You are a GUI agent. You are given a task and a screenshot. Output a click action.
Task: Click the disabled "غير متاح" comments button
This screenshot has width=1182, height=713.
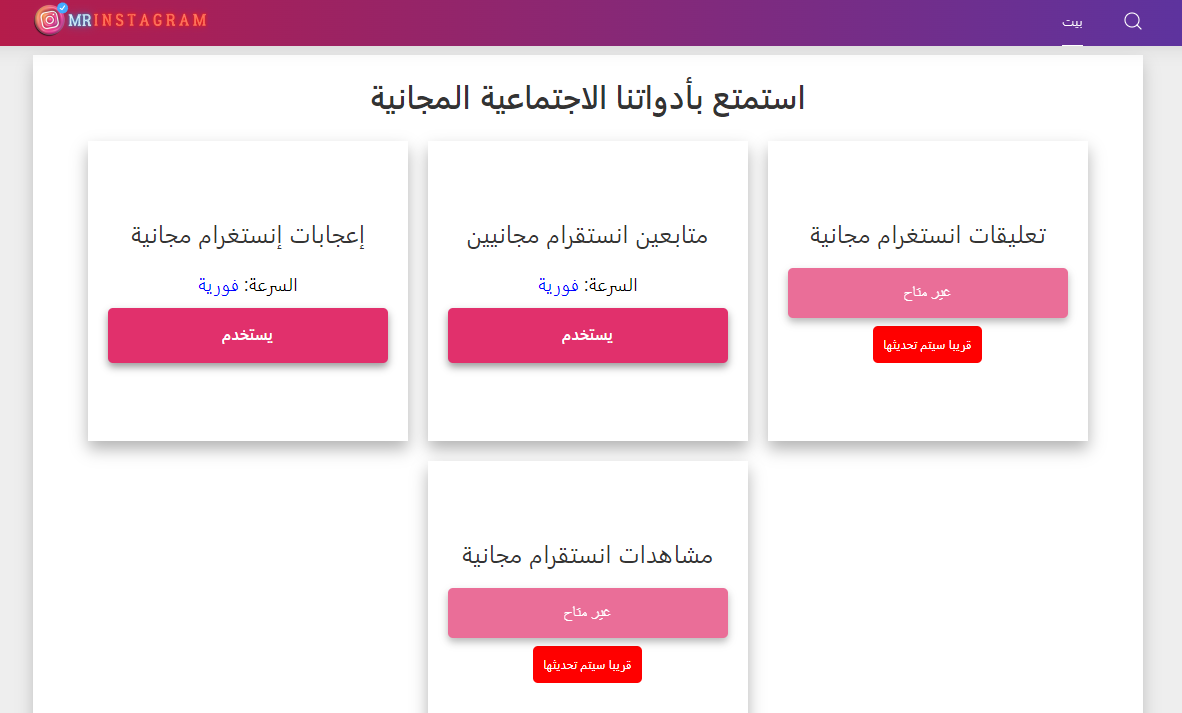point(927,292)
